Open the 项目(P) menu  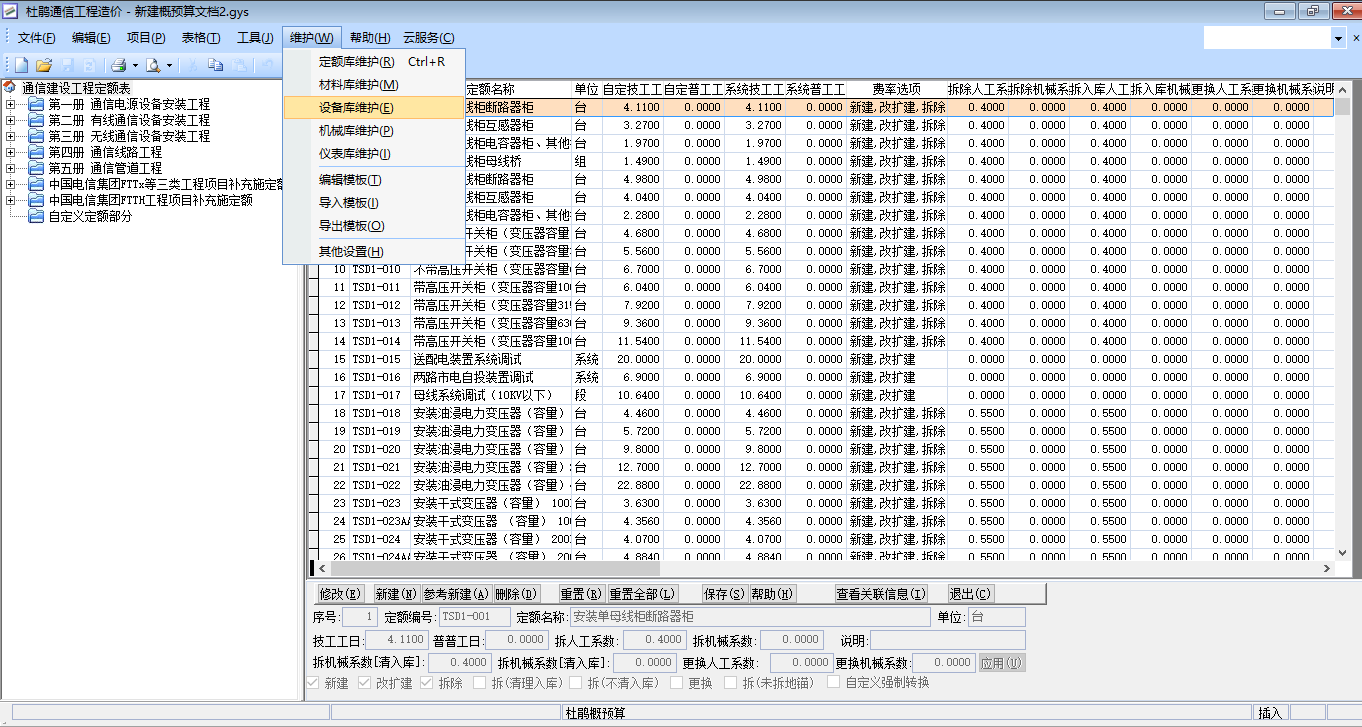pos(146,38)
